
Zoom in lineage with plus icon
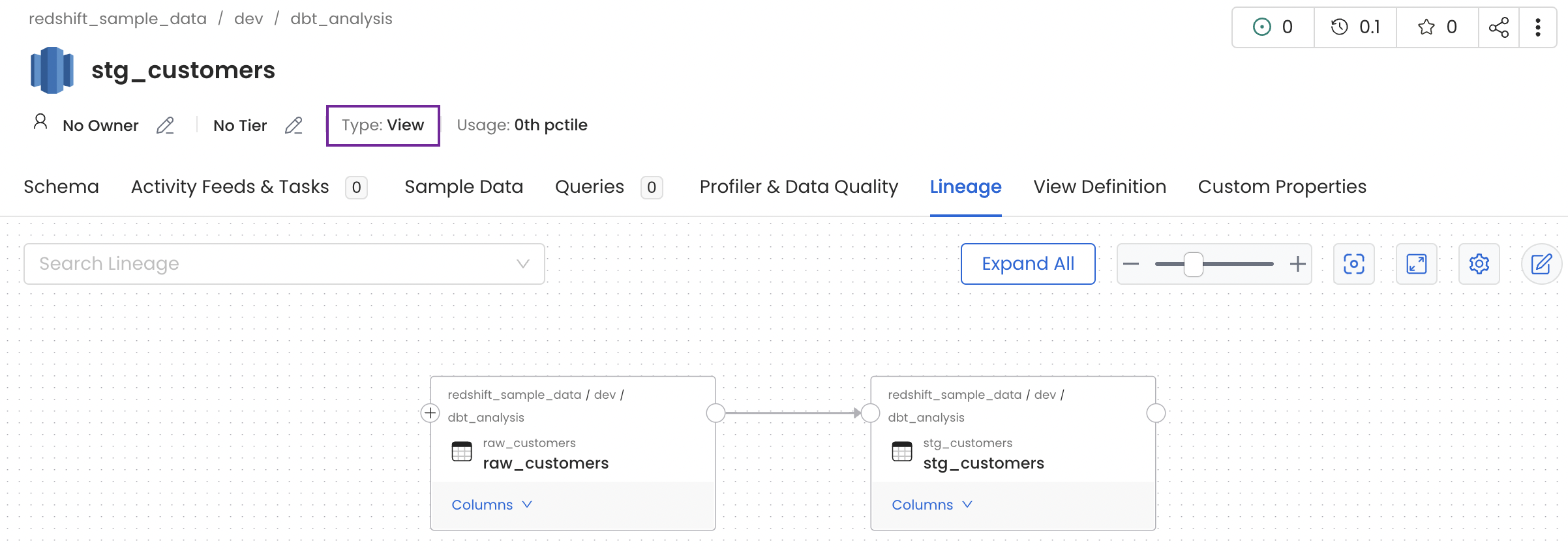(x=1298, y=264)
